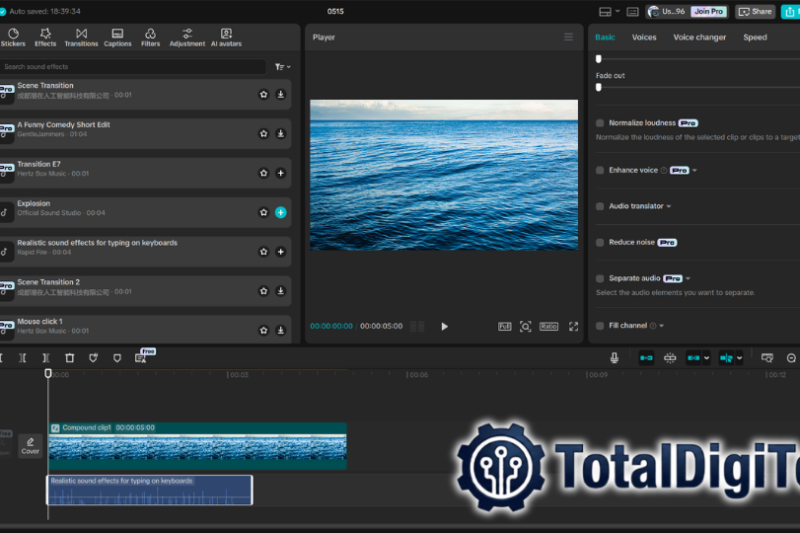Toggle the preview axis icon in timeline toolbar
The image size is (800, 533).
[x=726, y=358]
